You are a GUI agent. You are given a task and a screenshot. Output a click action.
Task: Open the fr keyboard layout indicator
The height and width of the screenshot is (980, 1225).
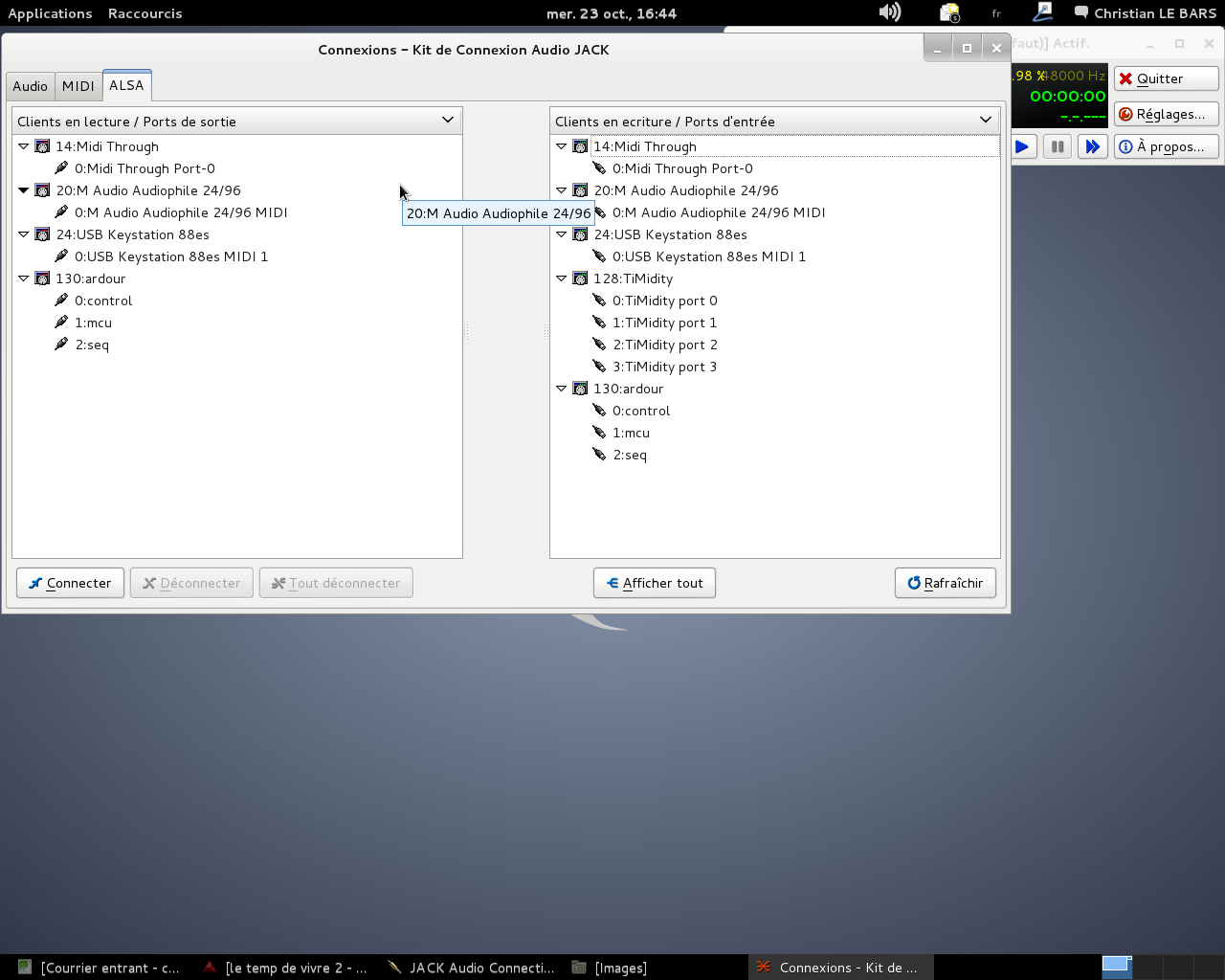[x=996, y=13]
